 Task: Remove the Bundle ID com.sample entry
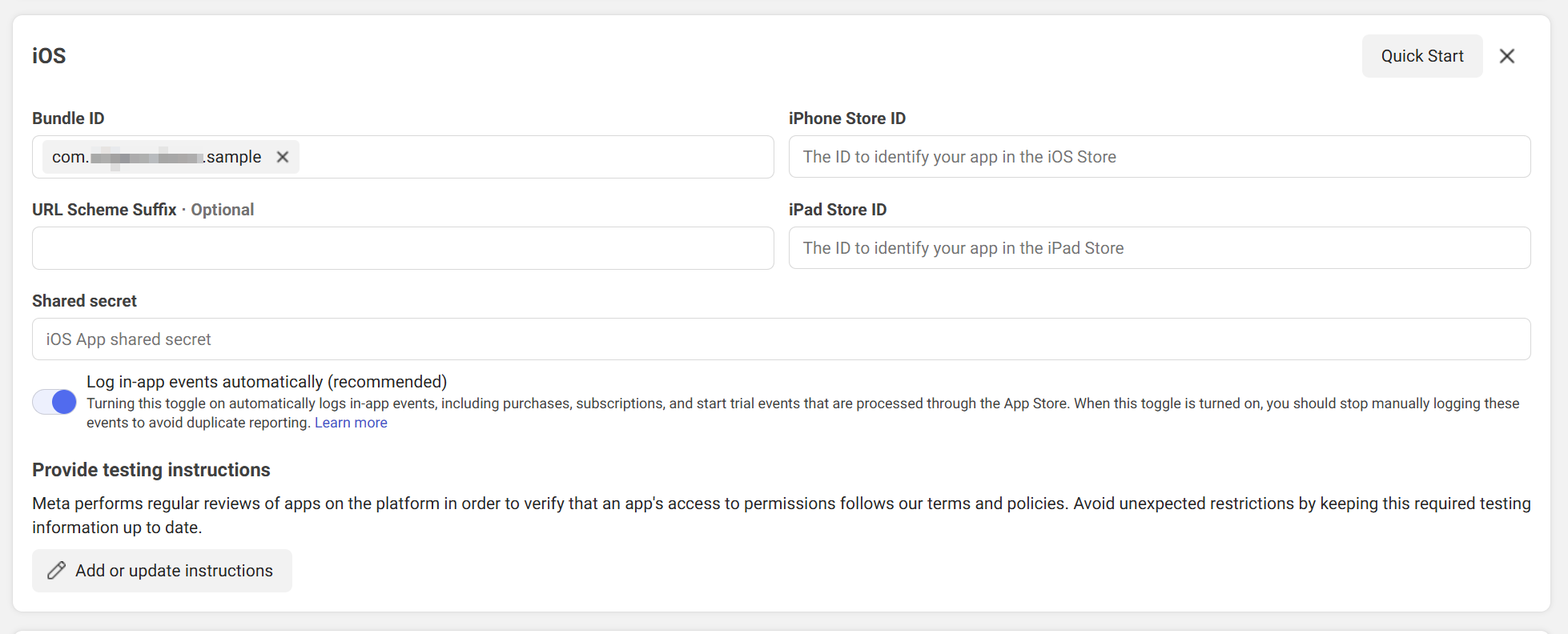point(282,157)
